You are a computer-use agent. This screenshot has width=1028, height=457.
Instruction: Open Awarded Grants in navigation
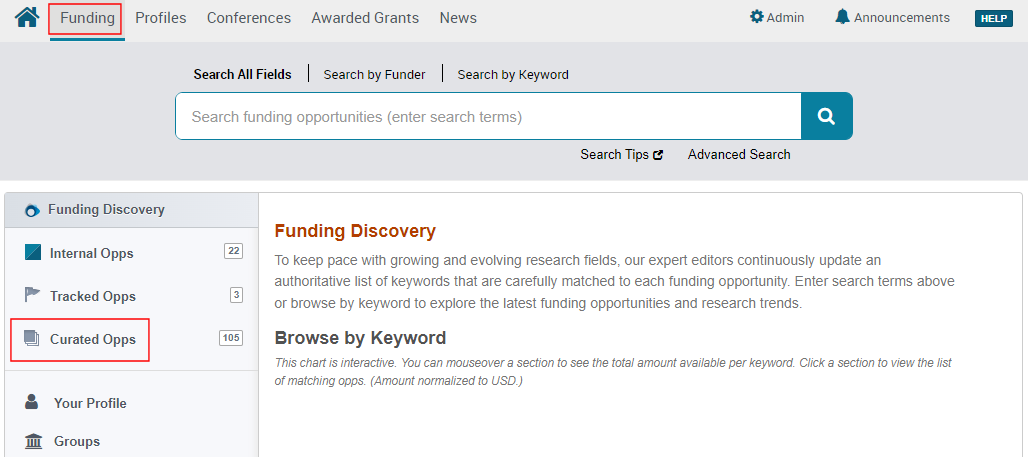365,18
